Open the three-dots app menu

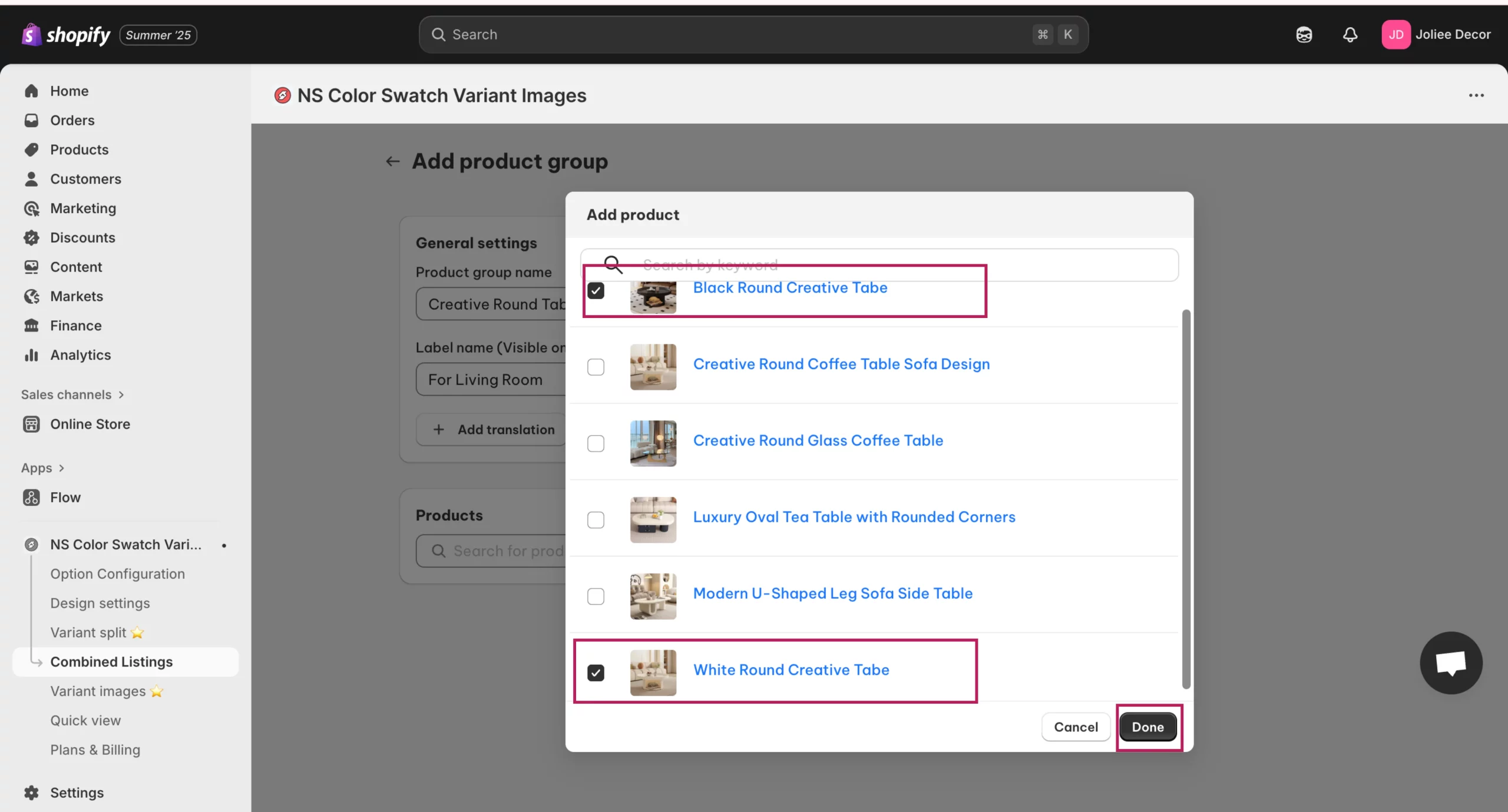pyautogui.click(x=1476, y=95)
